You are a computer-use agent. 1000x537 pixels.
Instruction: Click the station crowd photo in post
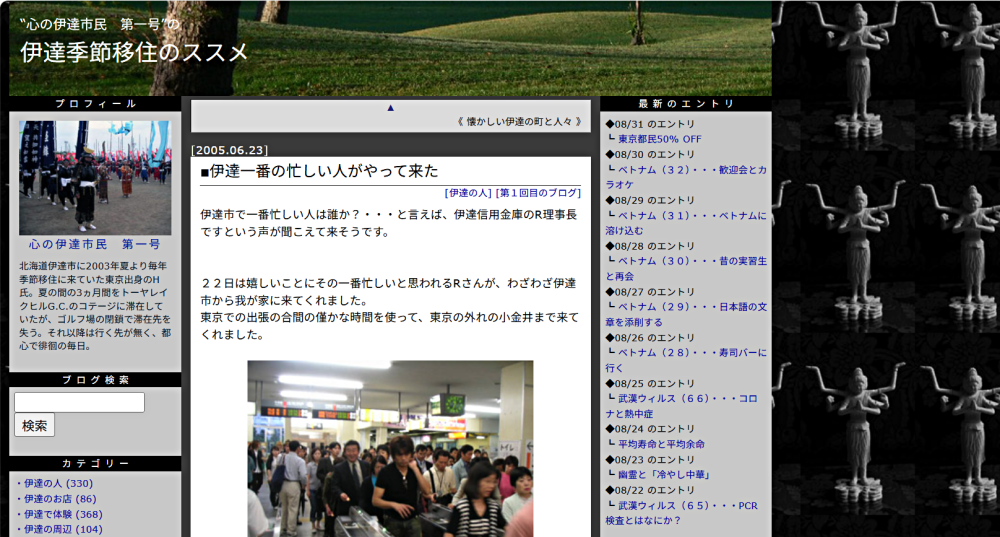point(390,448)
